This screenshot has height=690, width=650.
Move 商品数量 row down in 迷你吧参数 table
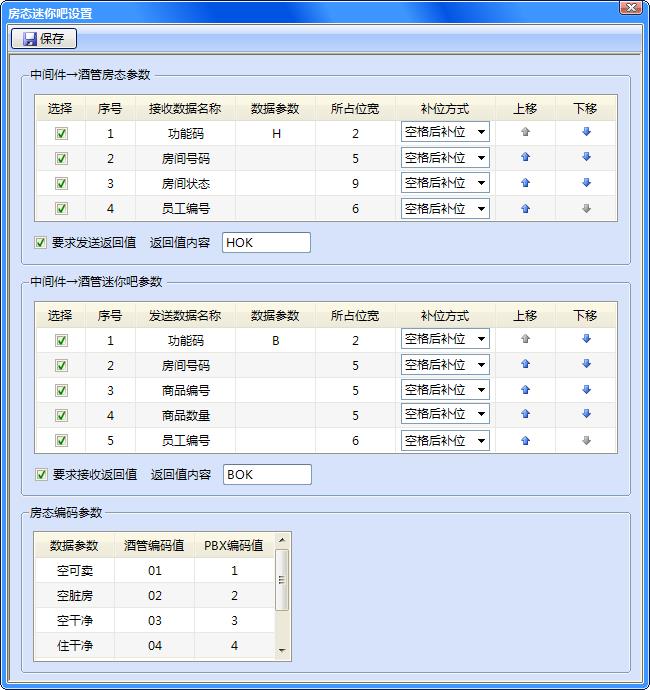(x=586, y=415)
